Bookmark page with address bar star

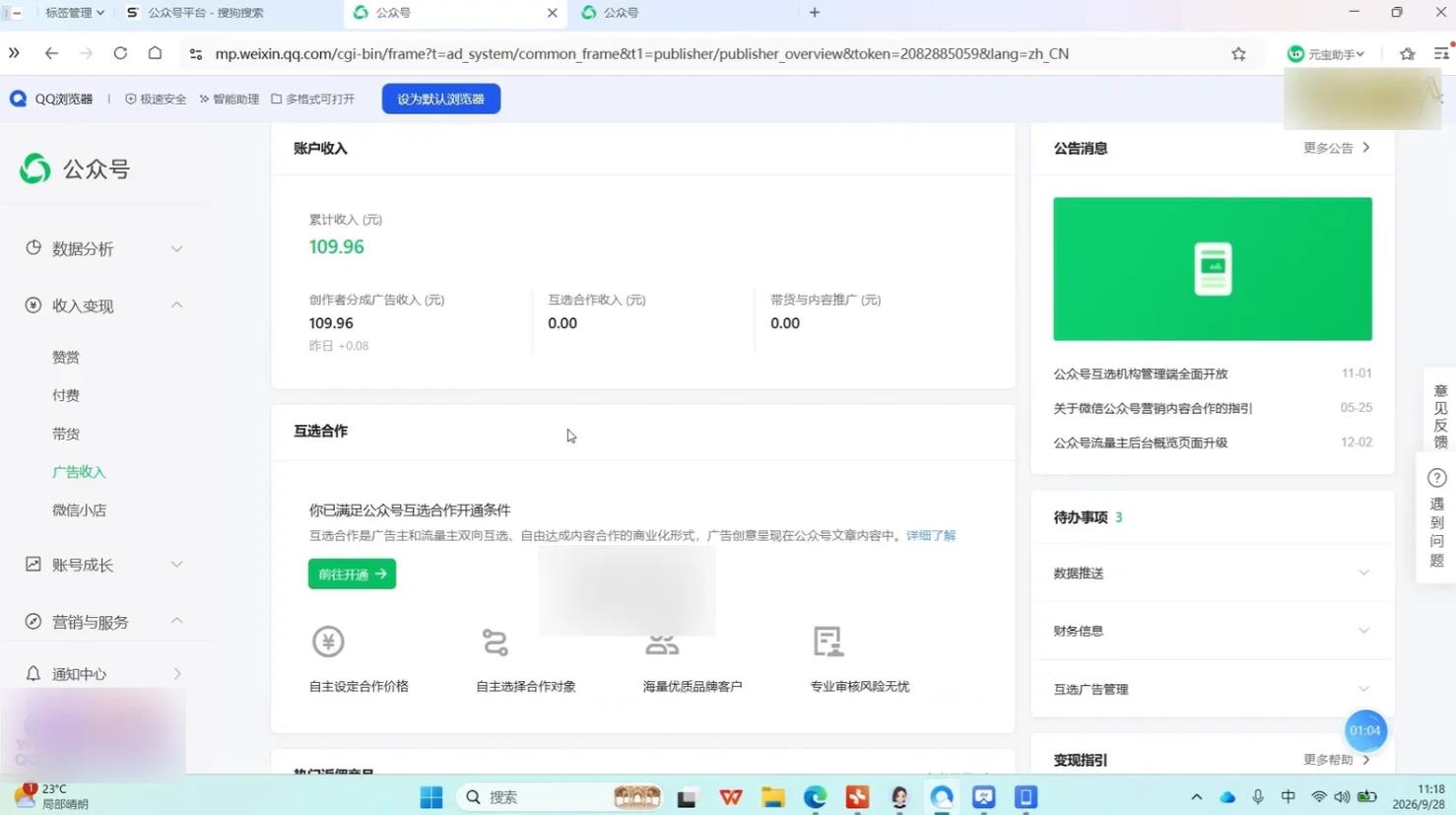(x=1238, y=54)
